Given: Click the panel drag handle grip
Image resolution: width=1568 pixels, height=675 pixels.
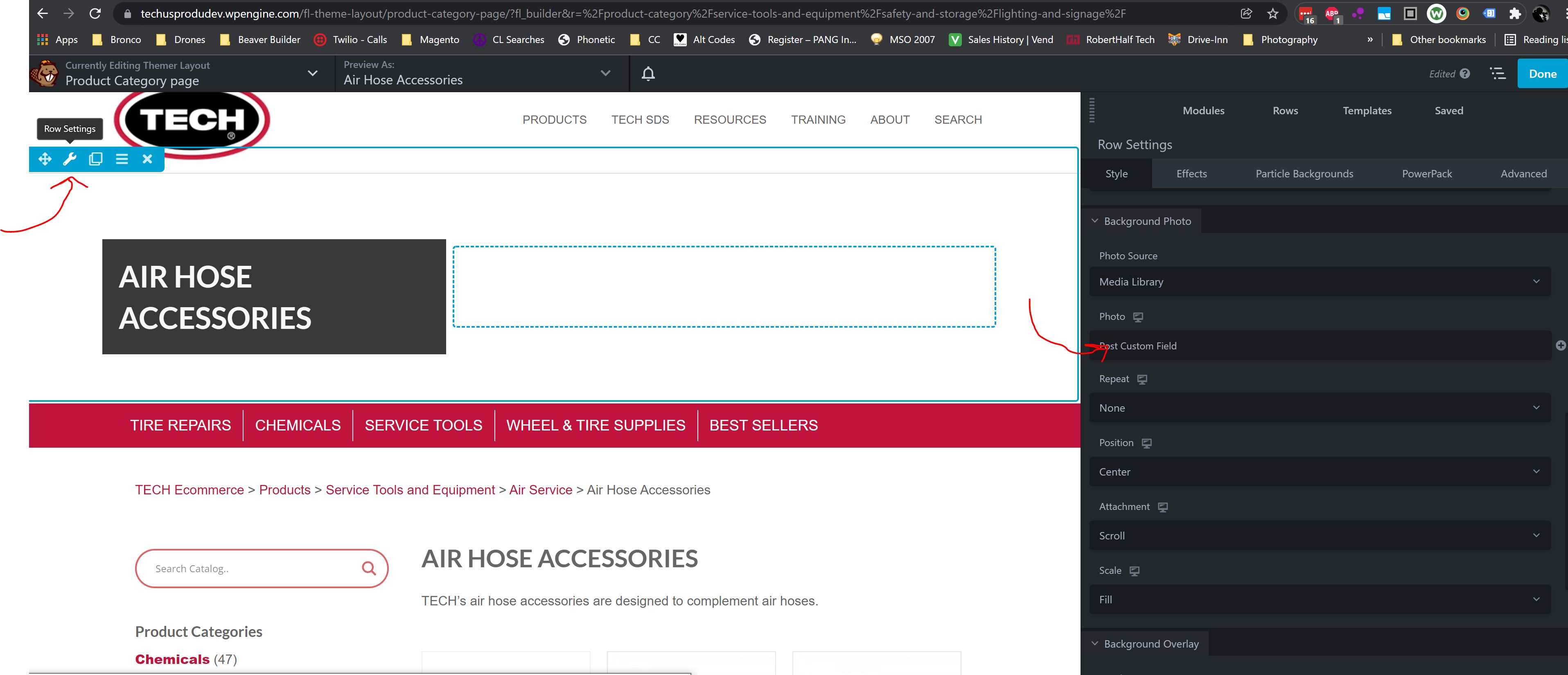Looking at the screenshot, I should (x=1092, y=110).
